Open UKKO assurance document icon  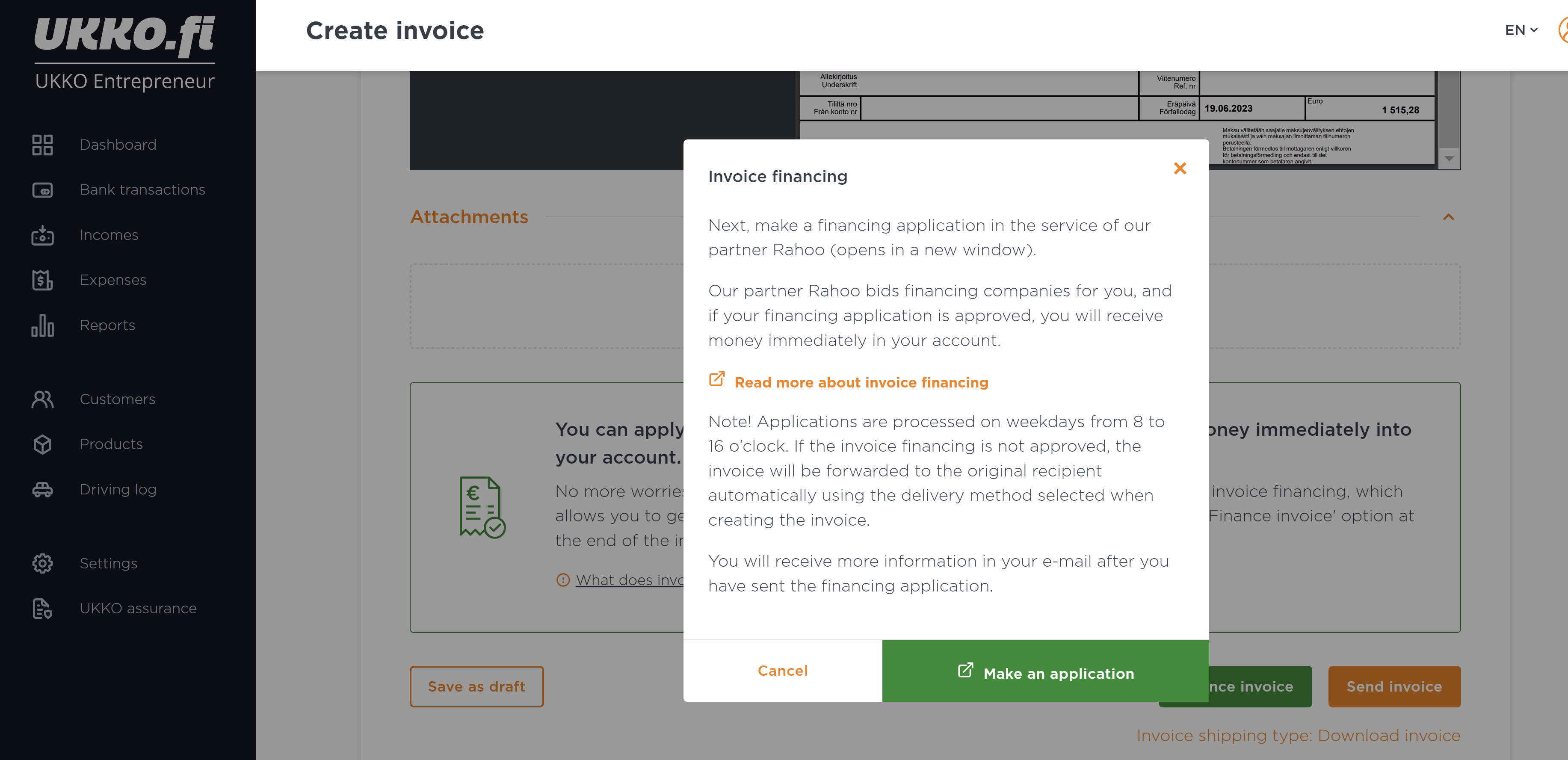42,609
